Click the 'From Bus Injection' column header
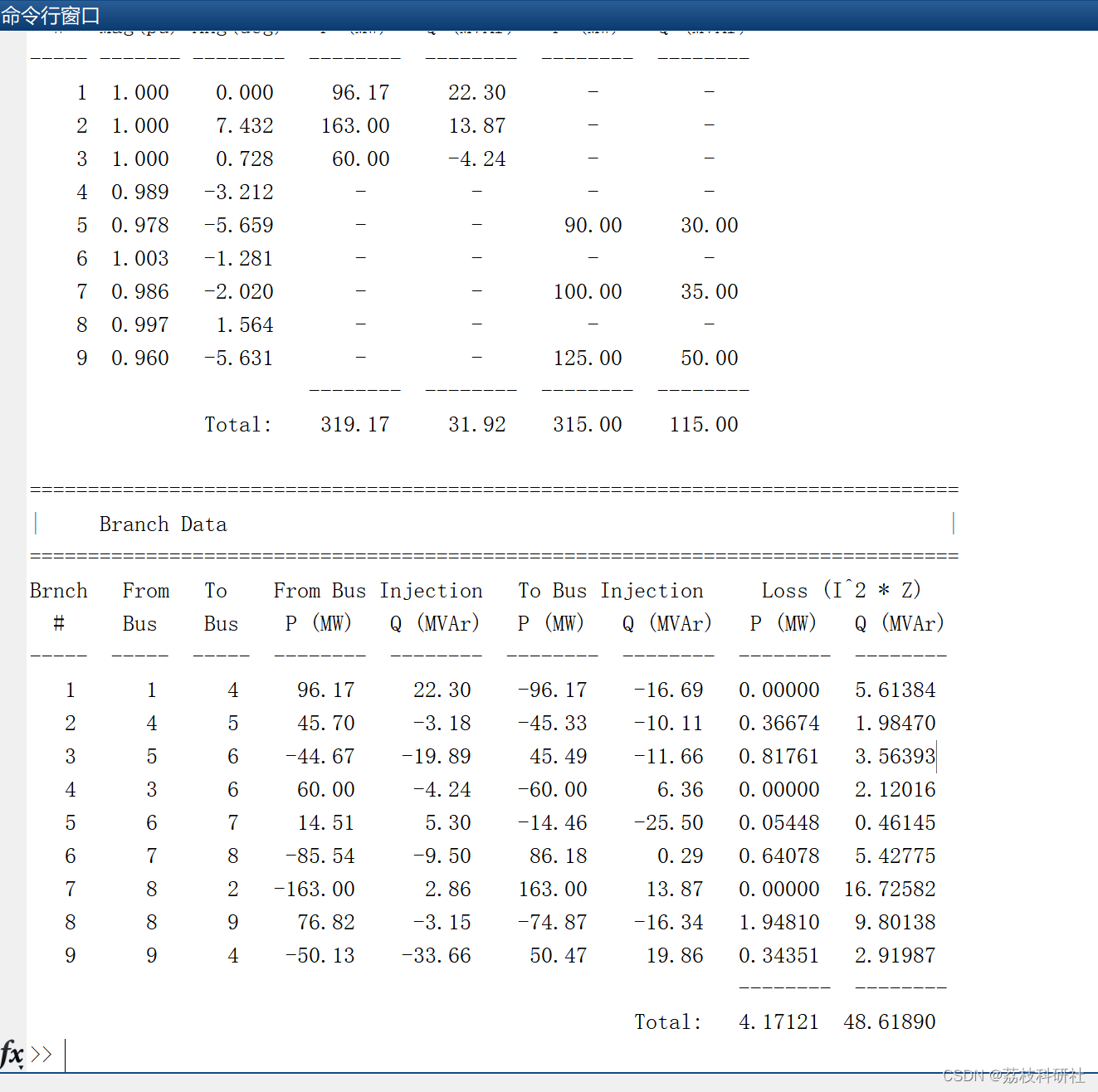Image resolution: width=1098 pixels, height=1092 pixels. [378, 591]
